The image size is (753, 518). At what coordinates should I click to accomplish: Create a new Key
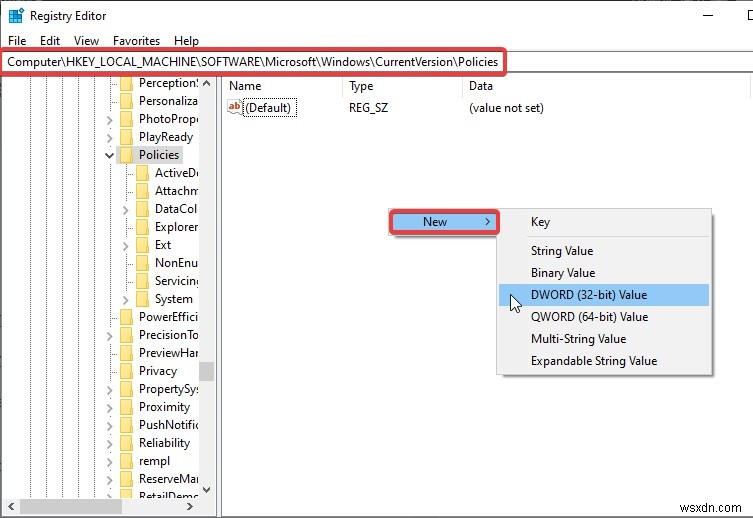[604, 222]
